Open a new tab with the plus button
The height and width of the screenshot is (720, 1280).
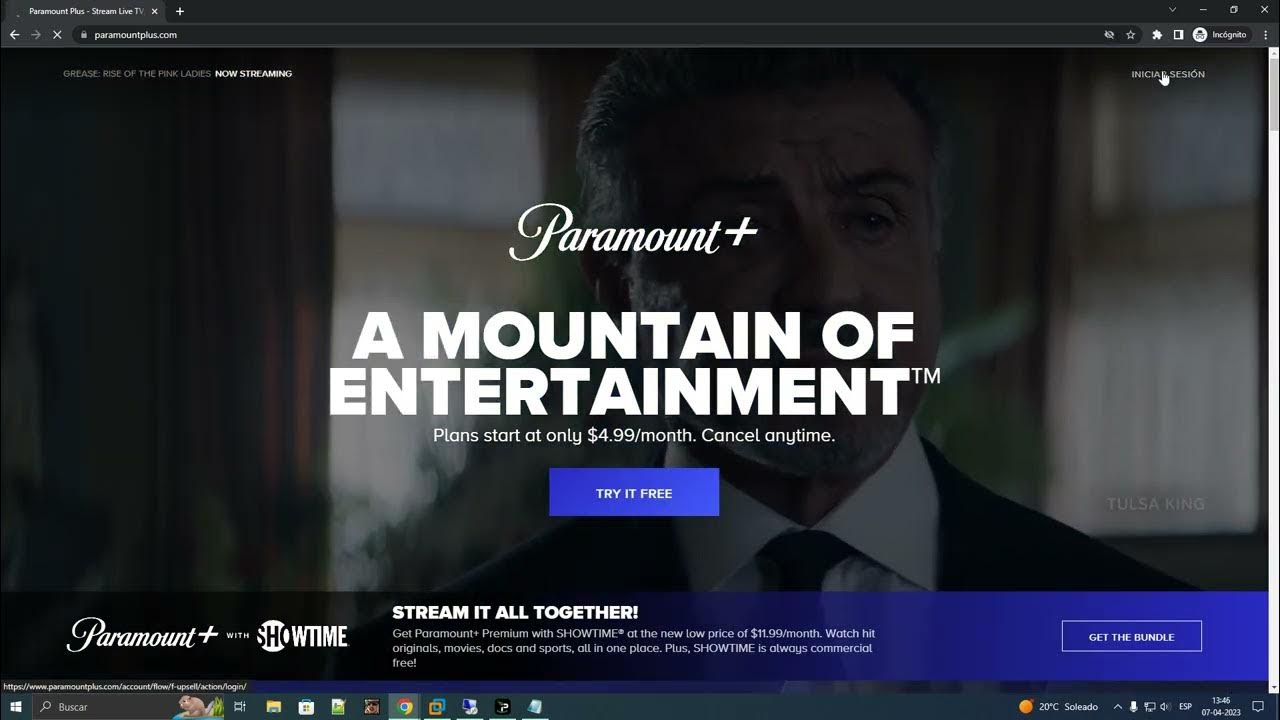(180, 11)
